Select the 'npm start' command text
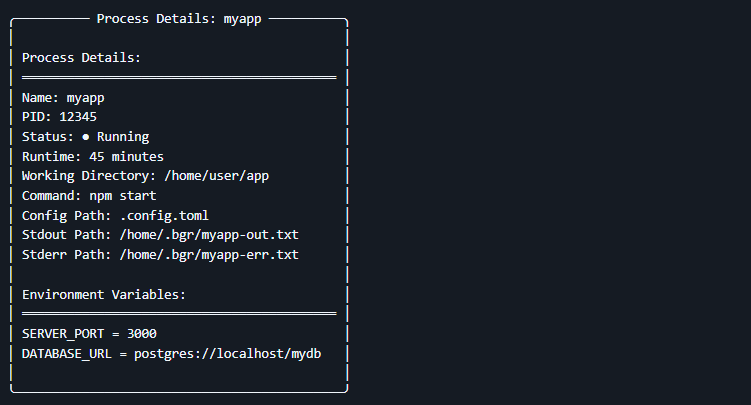751x405 pixels. pos(123,196)
